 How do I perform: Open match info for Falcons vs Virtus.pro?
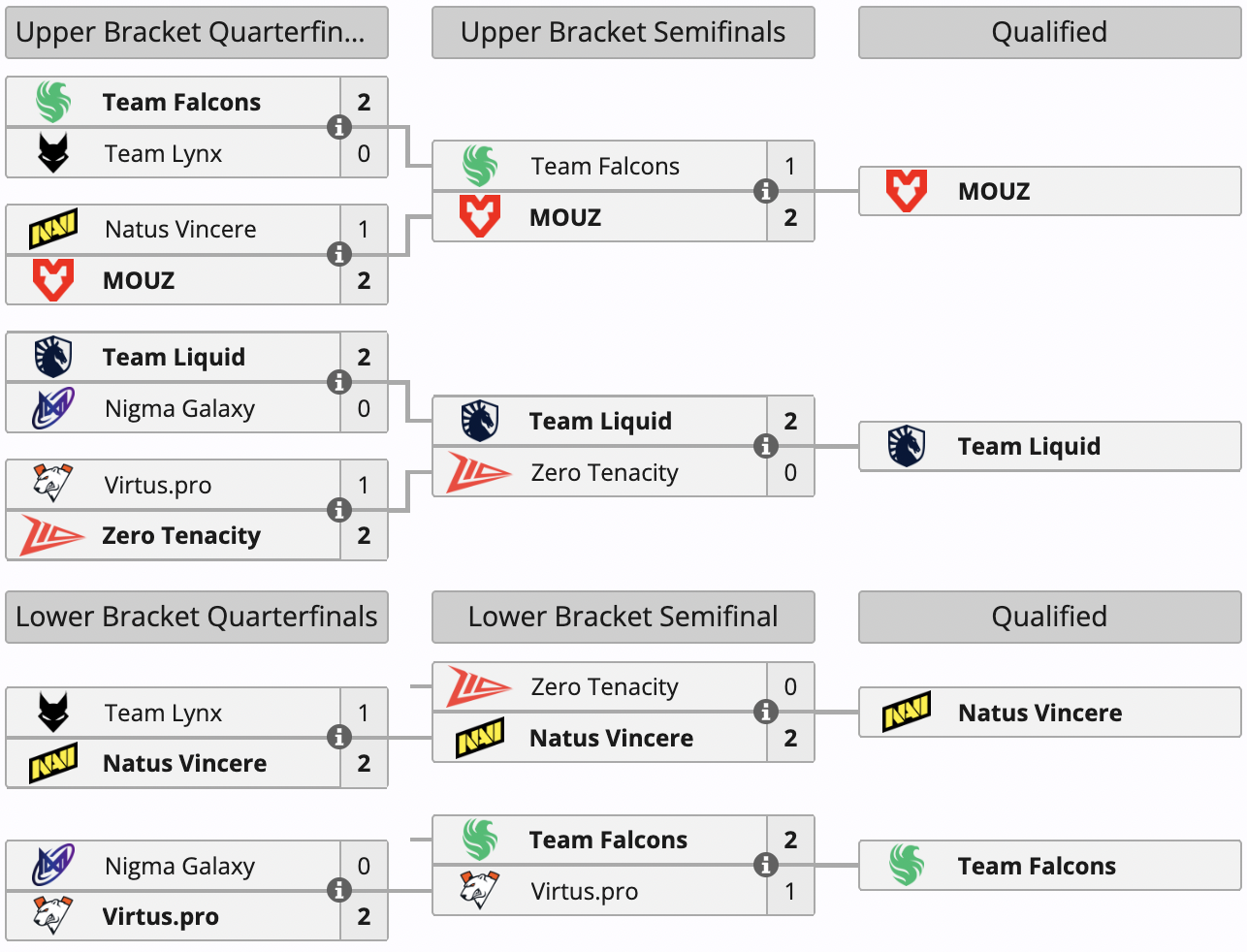tap(765, 865)
